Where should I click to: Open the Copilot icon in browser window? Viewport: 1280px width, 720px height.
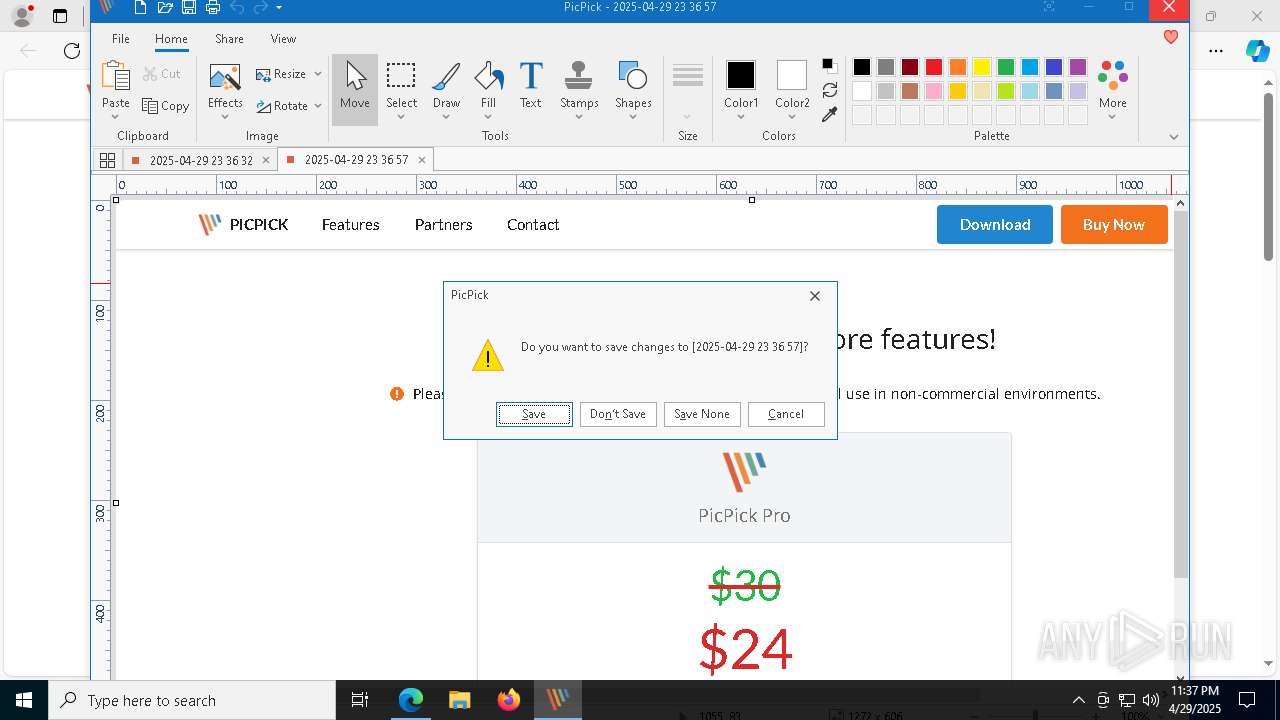[x=1257, y=51]
